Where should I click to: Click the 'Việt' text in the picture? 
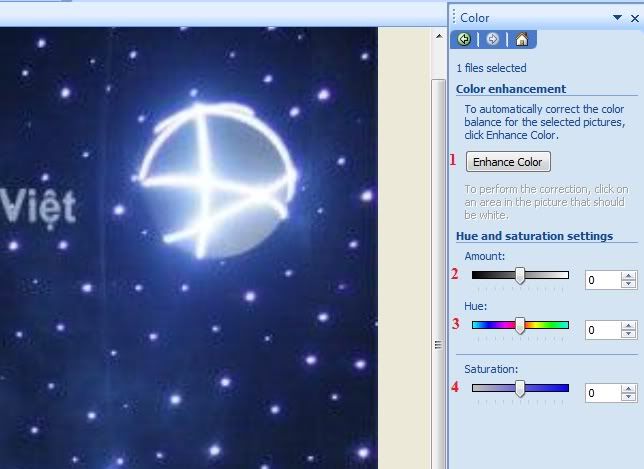[38, 207]
